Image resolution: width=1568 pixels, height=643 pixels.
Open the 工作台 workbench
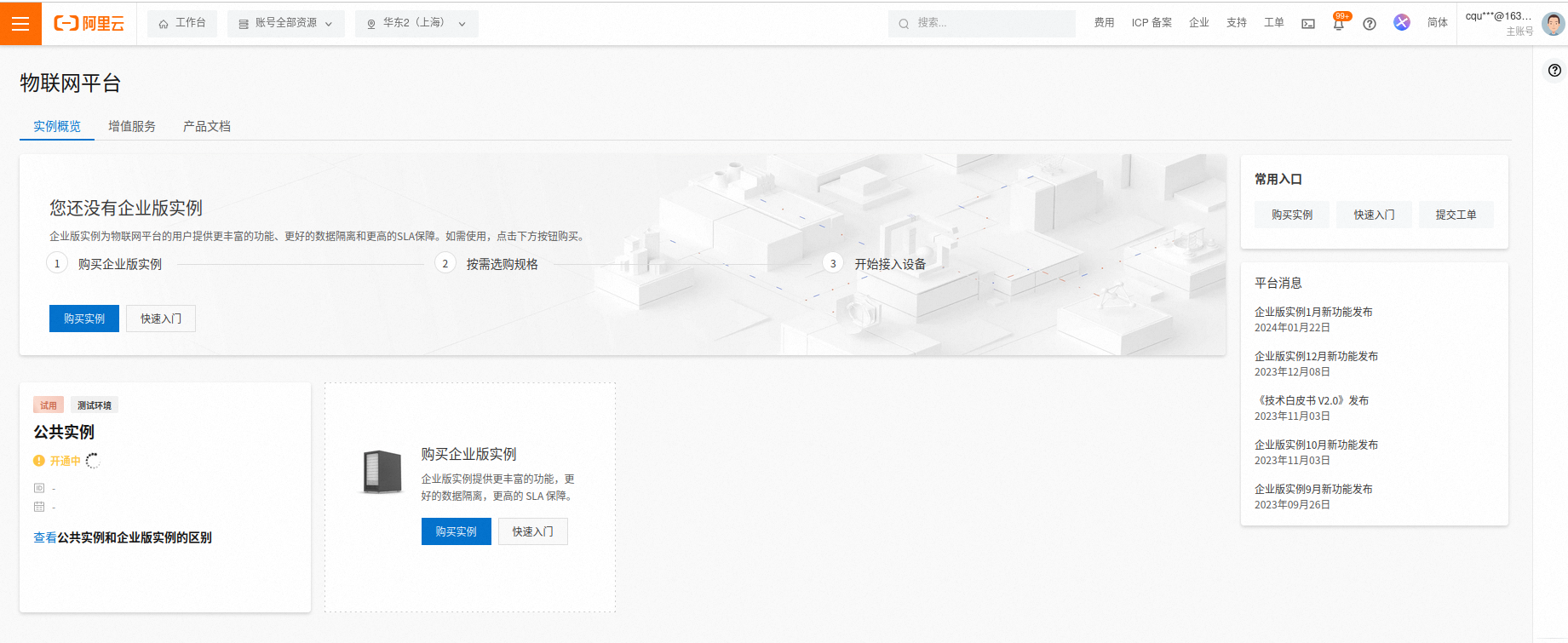pos(182,24)
